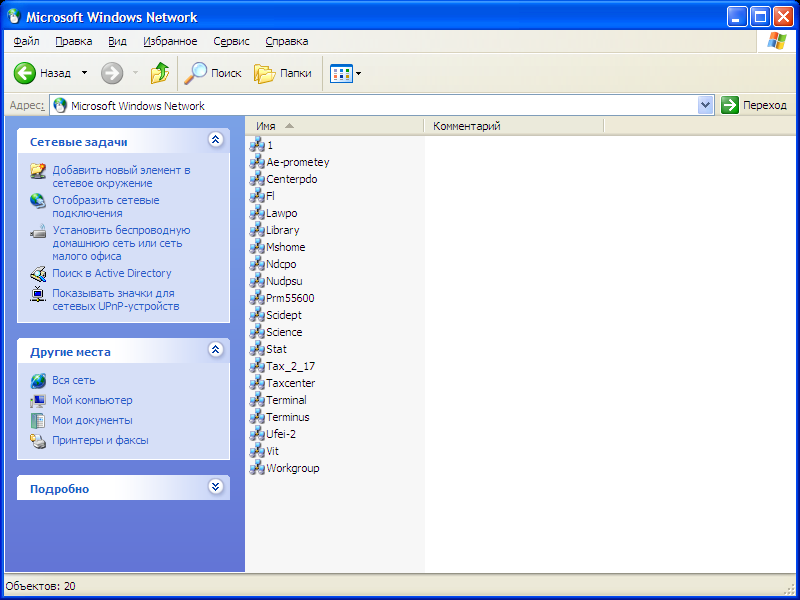
Task: Select the Stat workgroup icon
Action: pos(257,349)
